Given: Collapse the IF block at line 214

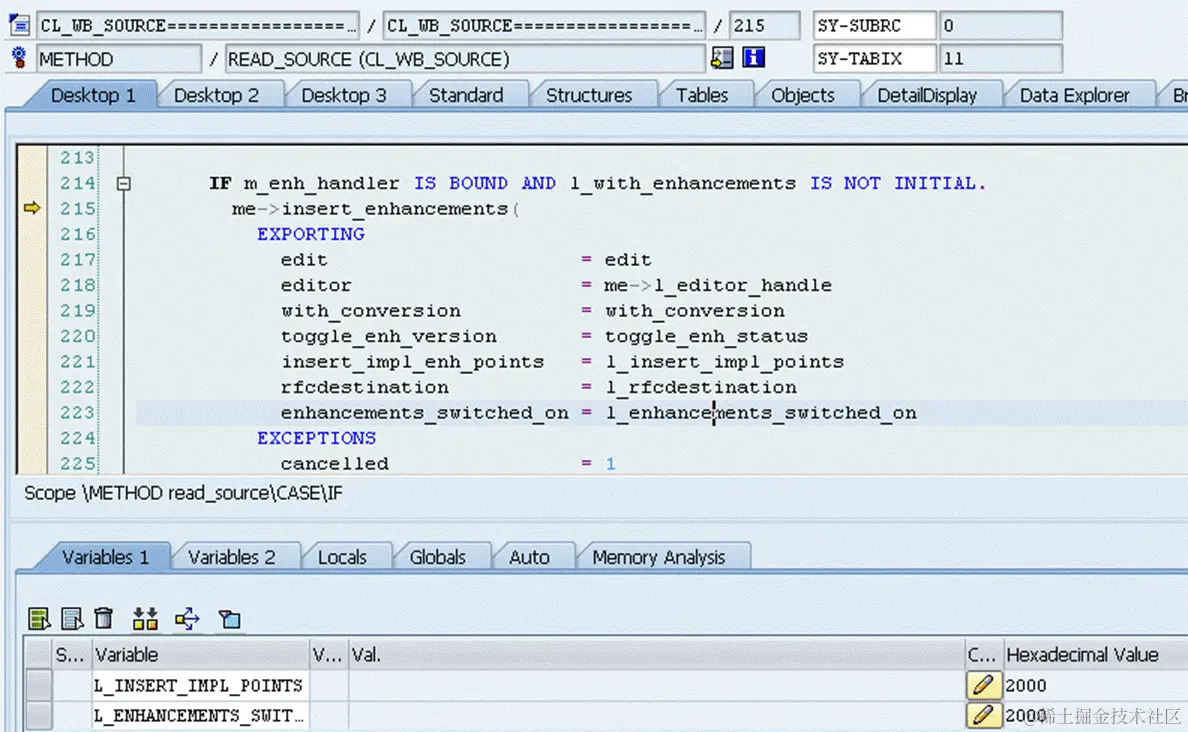Looking at the screenshot, I should tap(123, 183).
